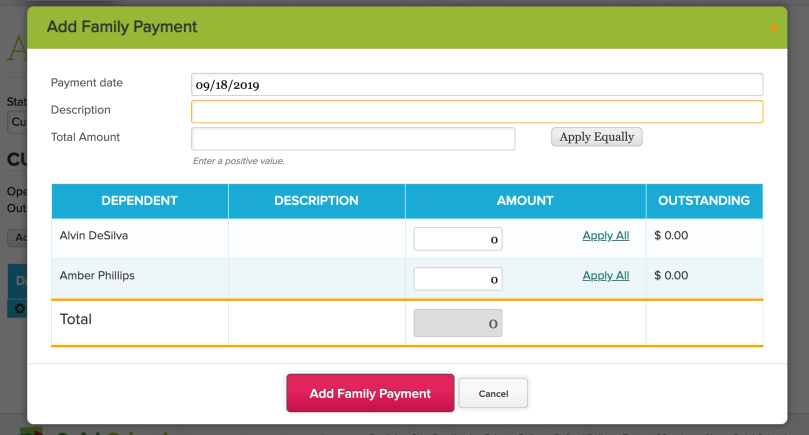Click Apply All for Amber Phillips

click(605, 276)
